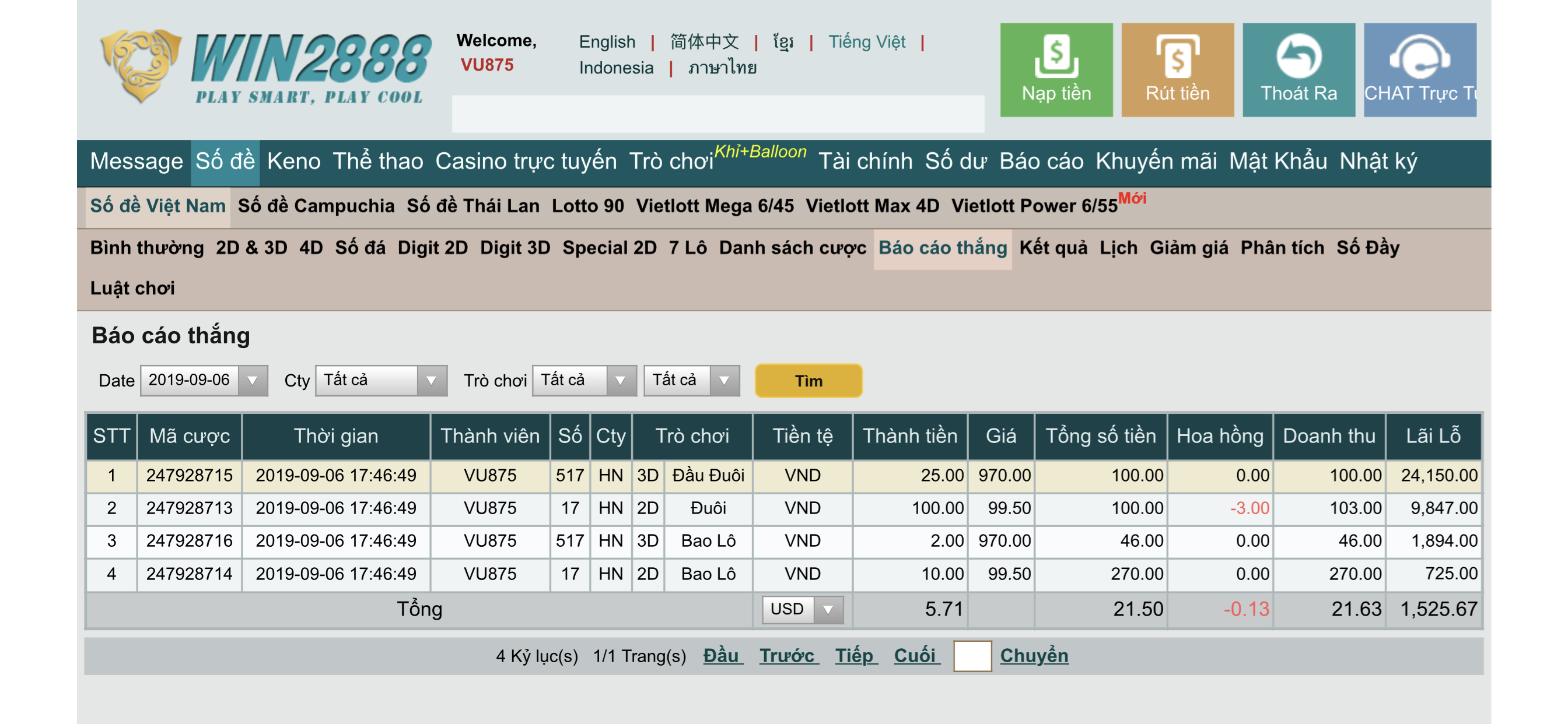Open second Trò chơi dropdown Tất cả
Image resolution: width=1568 pixels, height=724 pixels.
click(x=691, y=380)
